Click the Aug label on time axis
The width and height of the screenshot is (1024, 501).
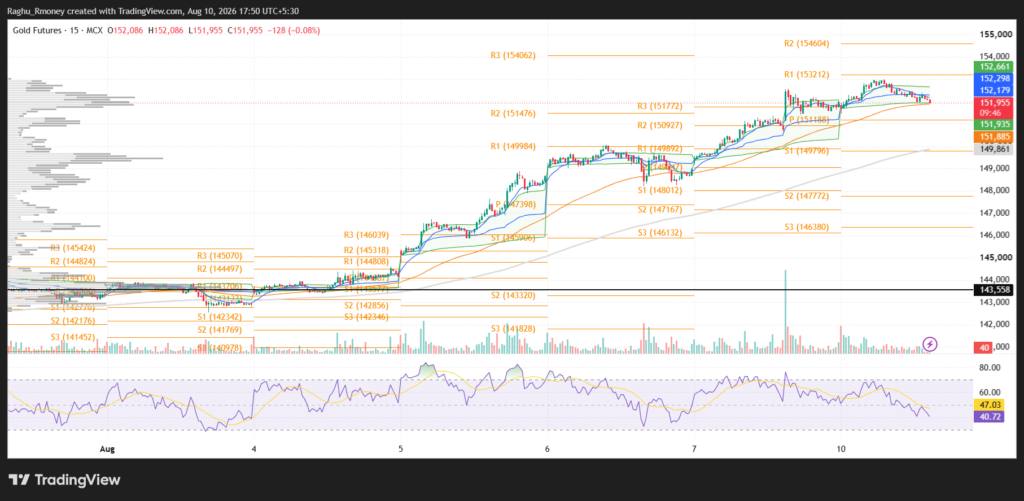click(x=106, y=449)
